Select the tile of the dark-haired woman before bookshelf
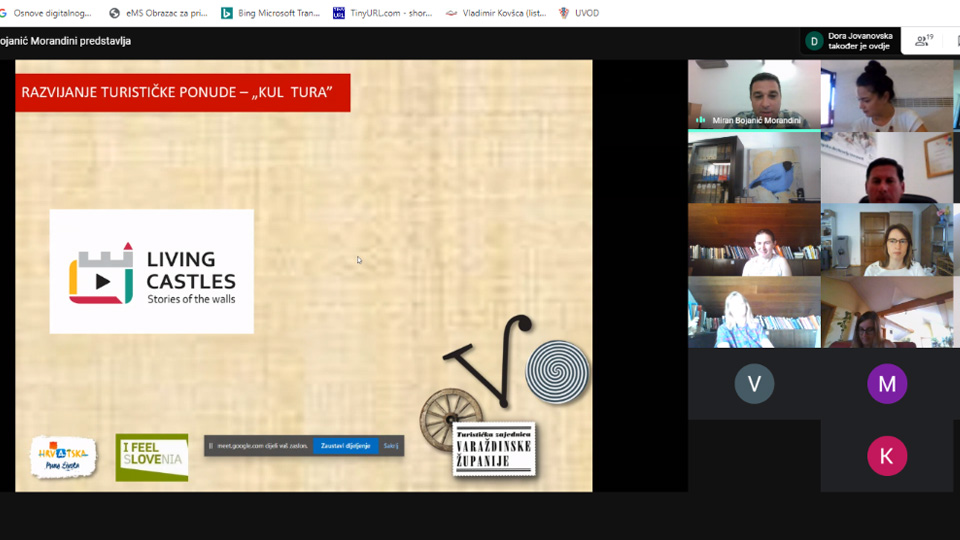960x540 pixels. coord(754,239)
